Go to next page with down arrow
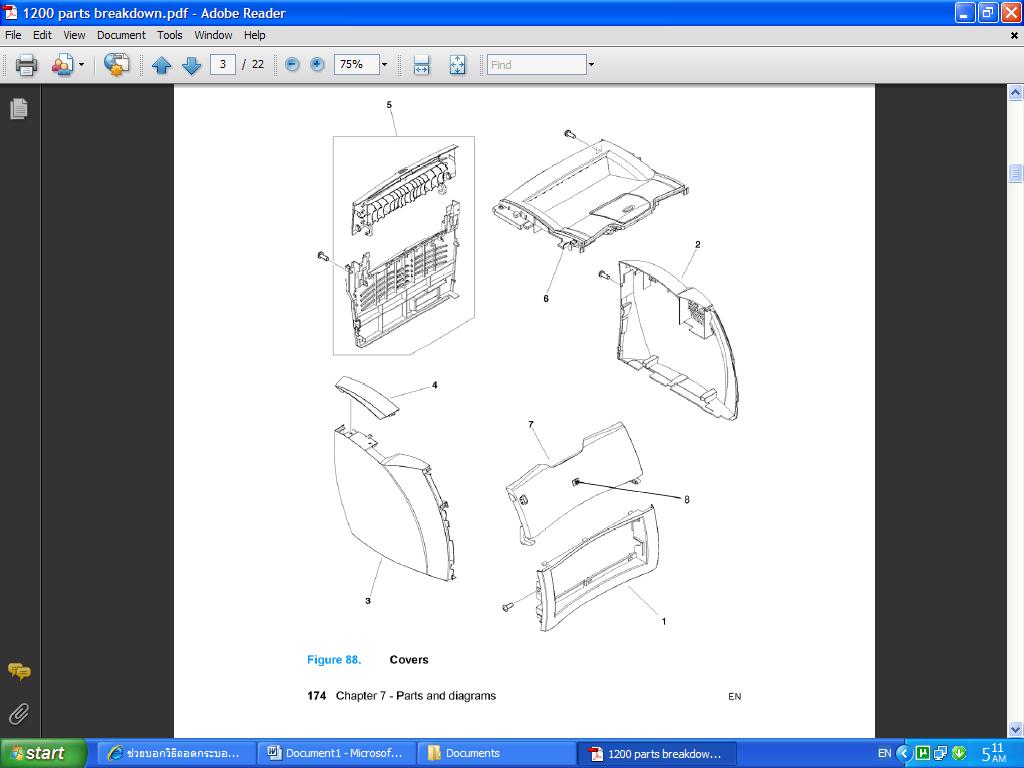 pos(191,65)
